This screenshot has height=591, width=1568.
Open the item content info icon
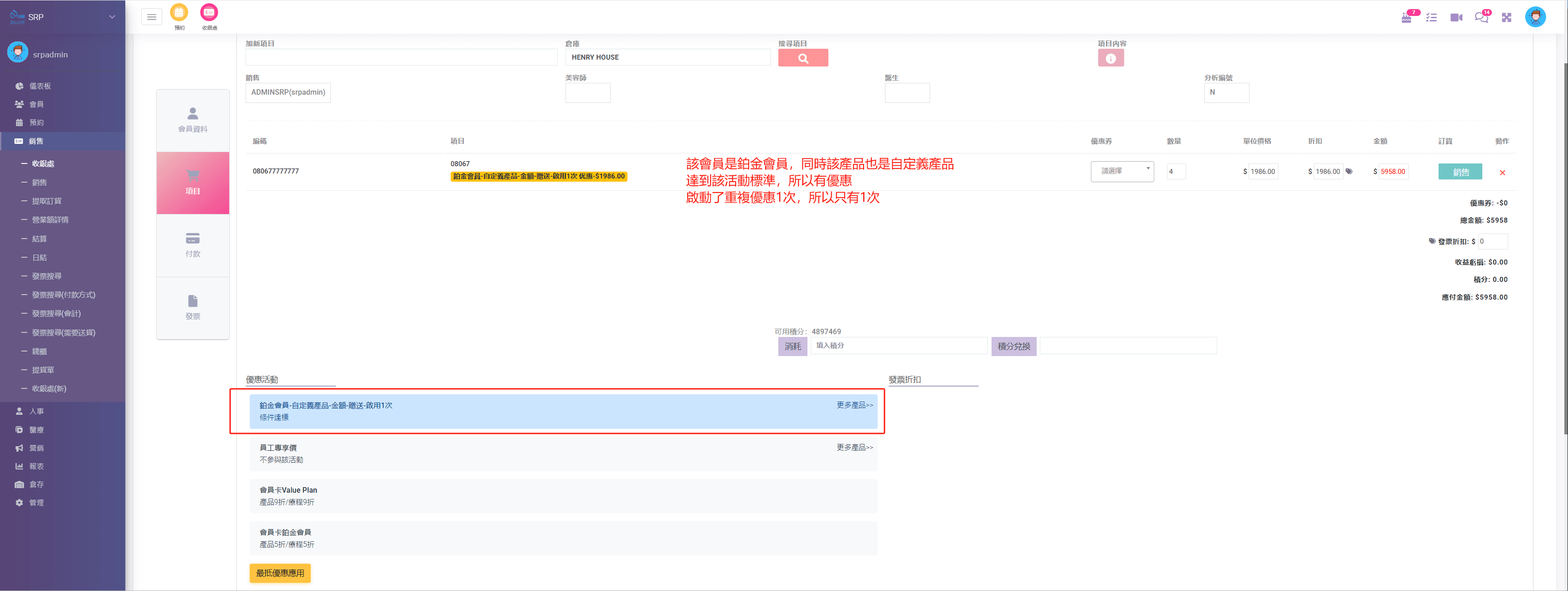[x=1110, y=58]
